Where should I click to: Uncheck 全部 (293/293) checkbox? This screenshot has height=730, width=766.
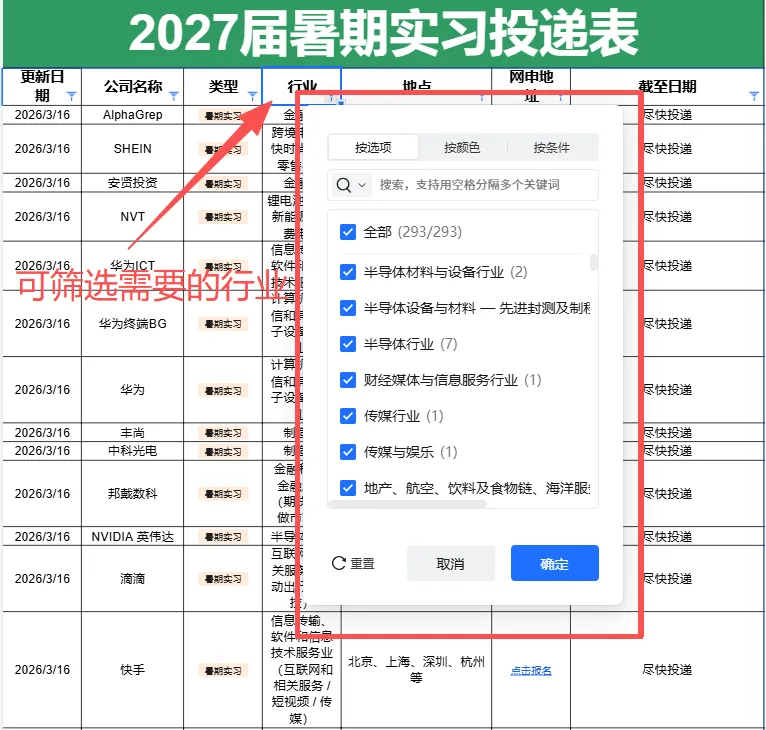pyautogui.click(x=348, y=232)
